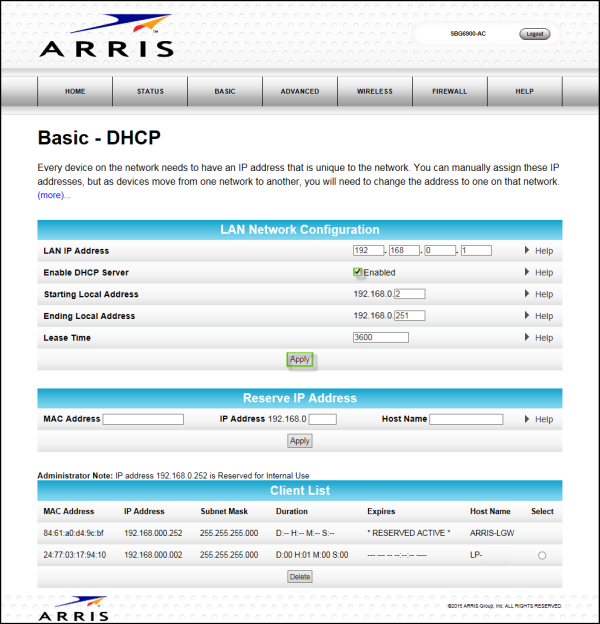Open the ADVANCED menu

click(x=300, y=91)
